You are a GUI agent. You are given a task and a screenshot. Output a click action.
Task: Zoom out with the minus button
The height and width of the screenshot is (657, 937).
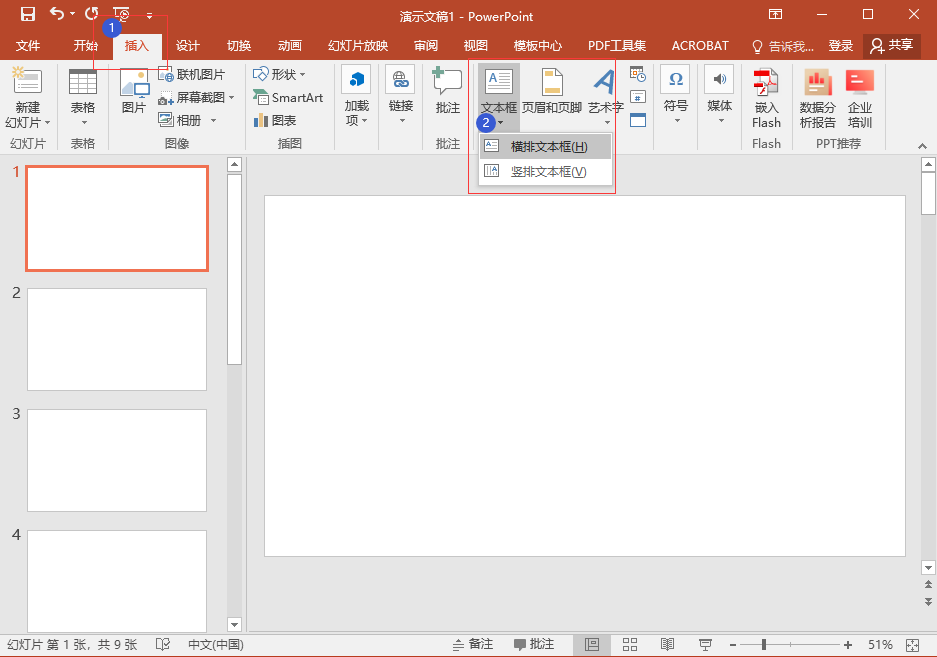click(733, 644)
